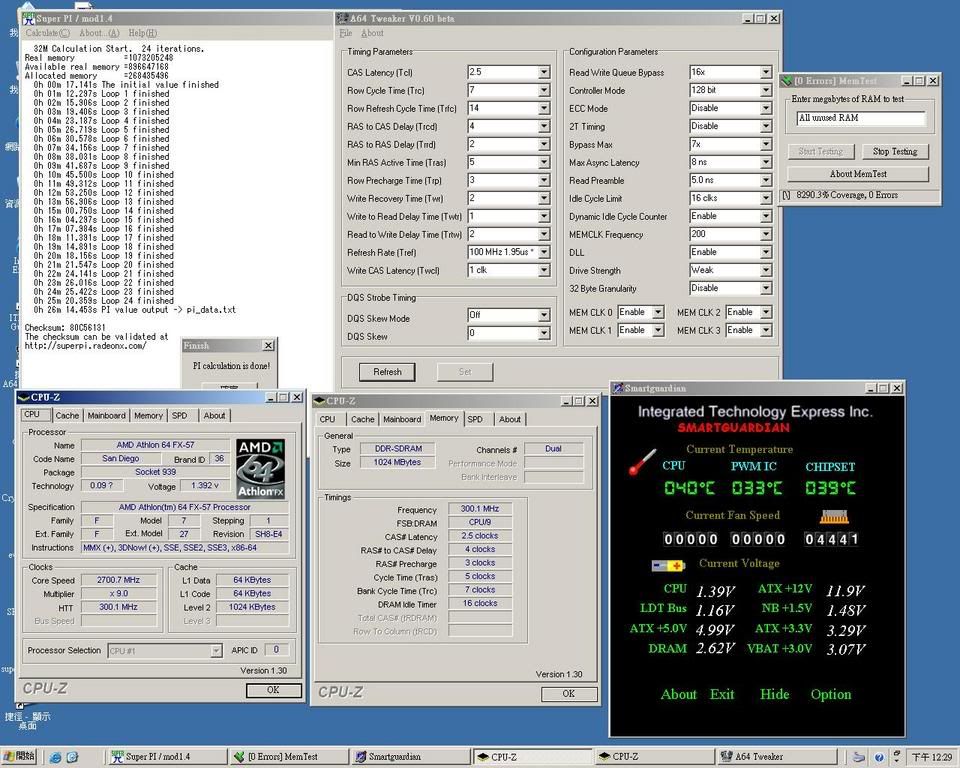The image size is (960, 768).
Task: Click the MemTest RAM amount input field
Action: click(861, 118)
